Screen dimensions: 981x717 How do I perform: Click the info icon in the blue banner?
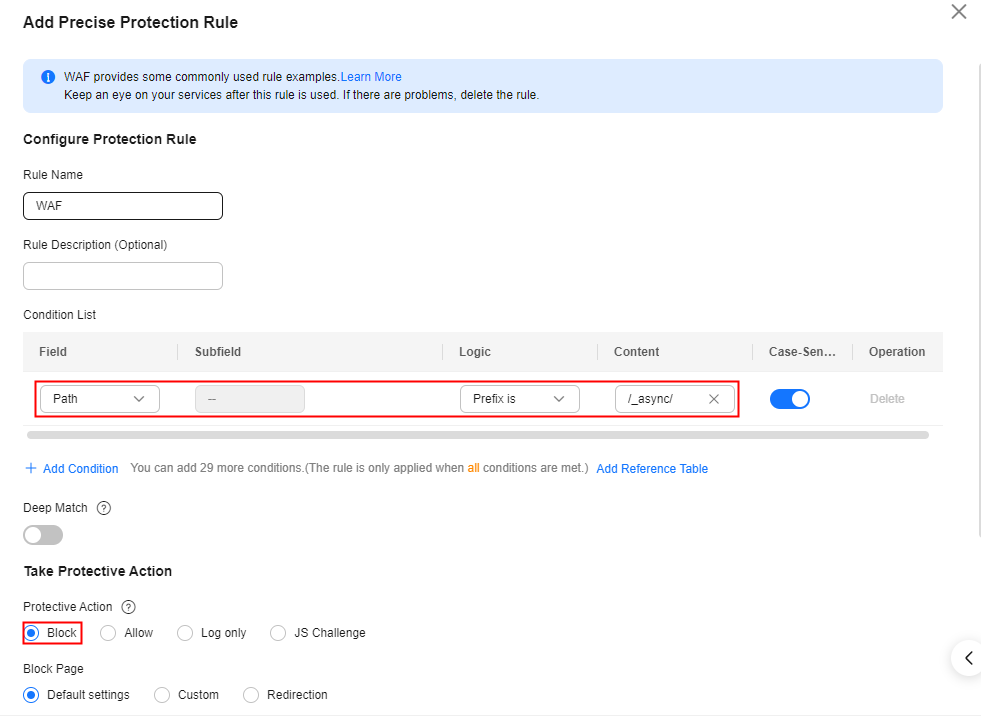[48, 77]
